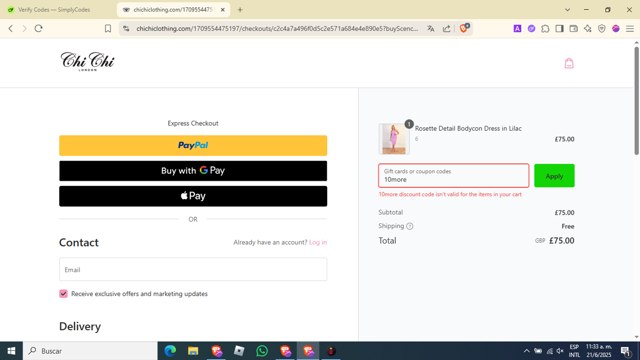Close the chichiclothing.com tab
Screen dimensions: 640x360
tap(222, 10)
